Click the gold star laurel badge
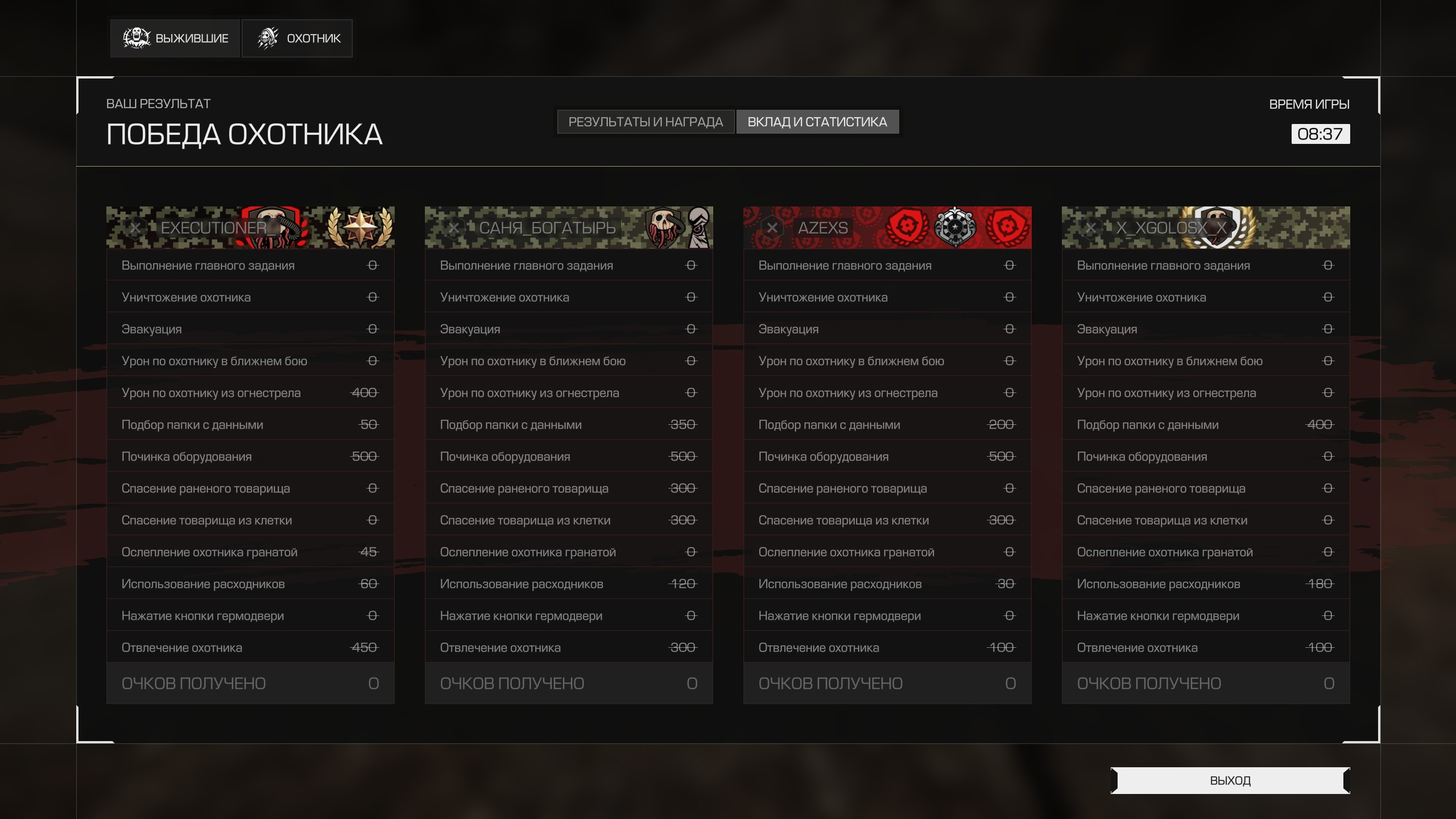1456x819 pixels. point(360,227)
